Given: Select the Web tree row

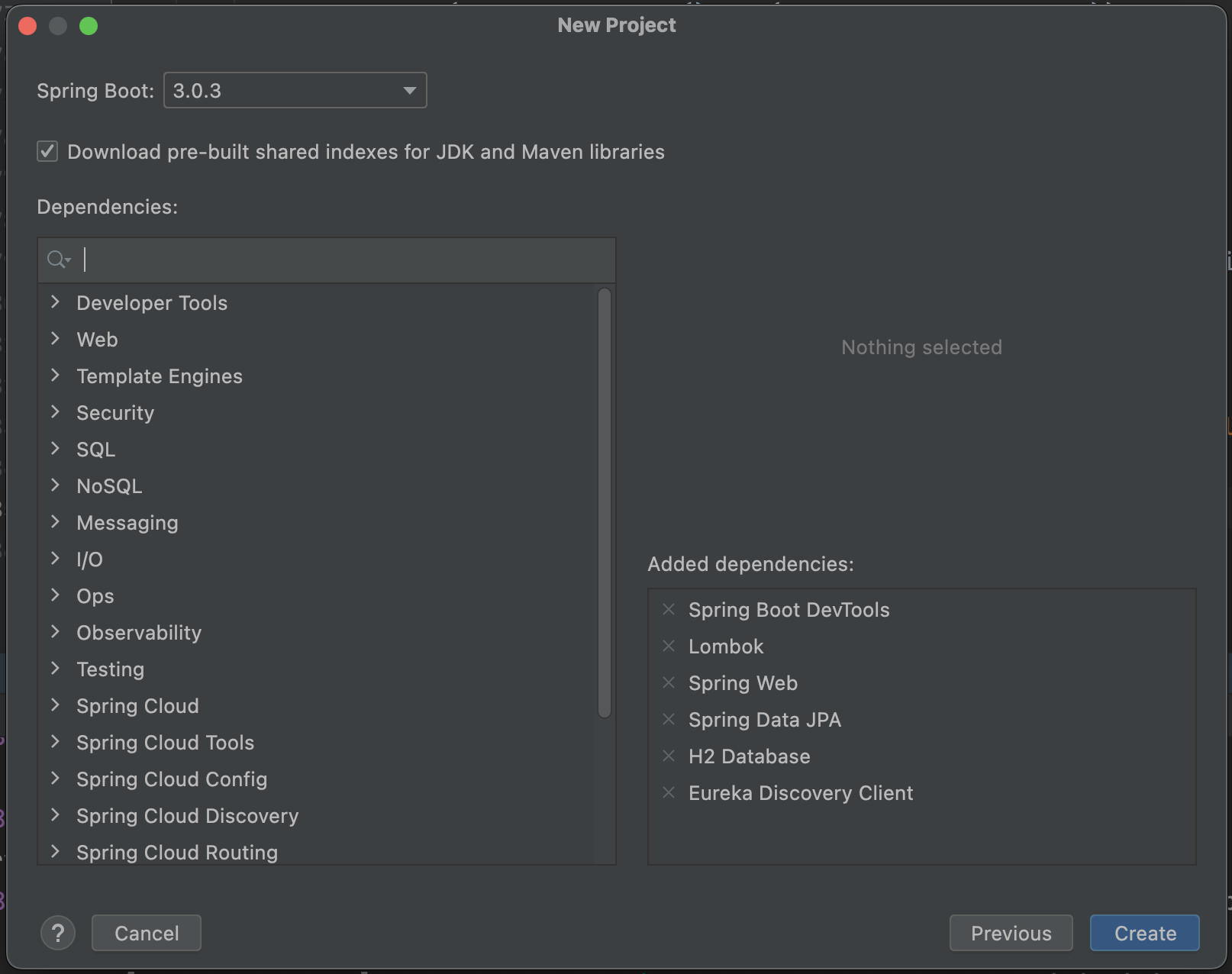Looking at the screenshot, I should coord(317,340).
